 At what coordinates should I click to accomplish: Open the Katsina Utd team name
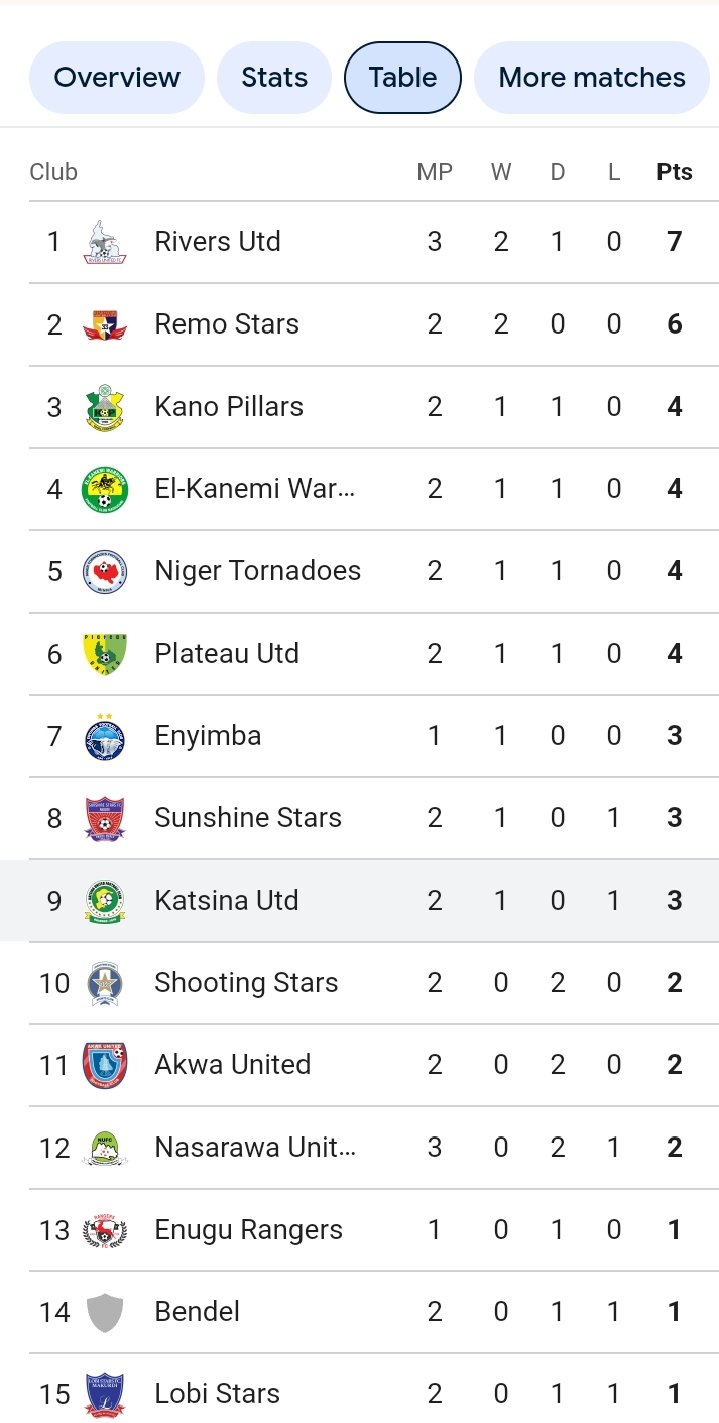[x=226, y=900]
